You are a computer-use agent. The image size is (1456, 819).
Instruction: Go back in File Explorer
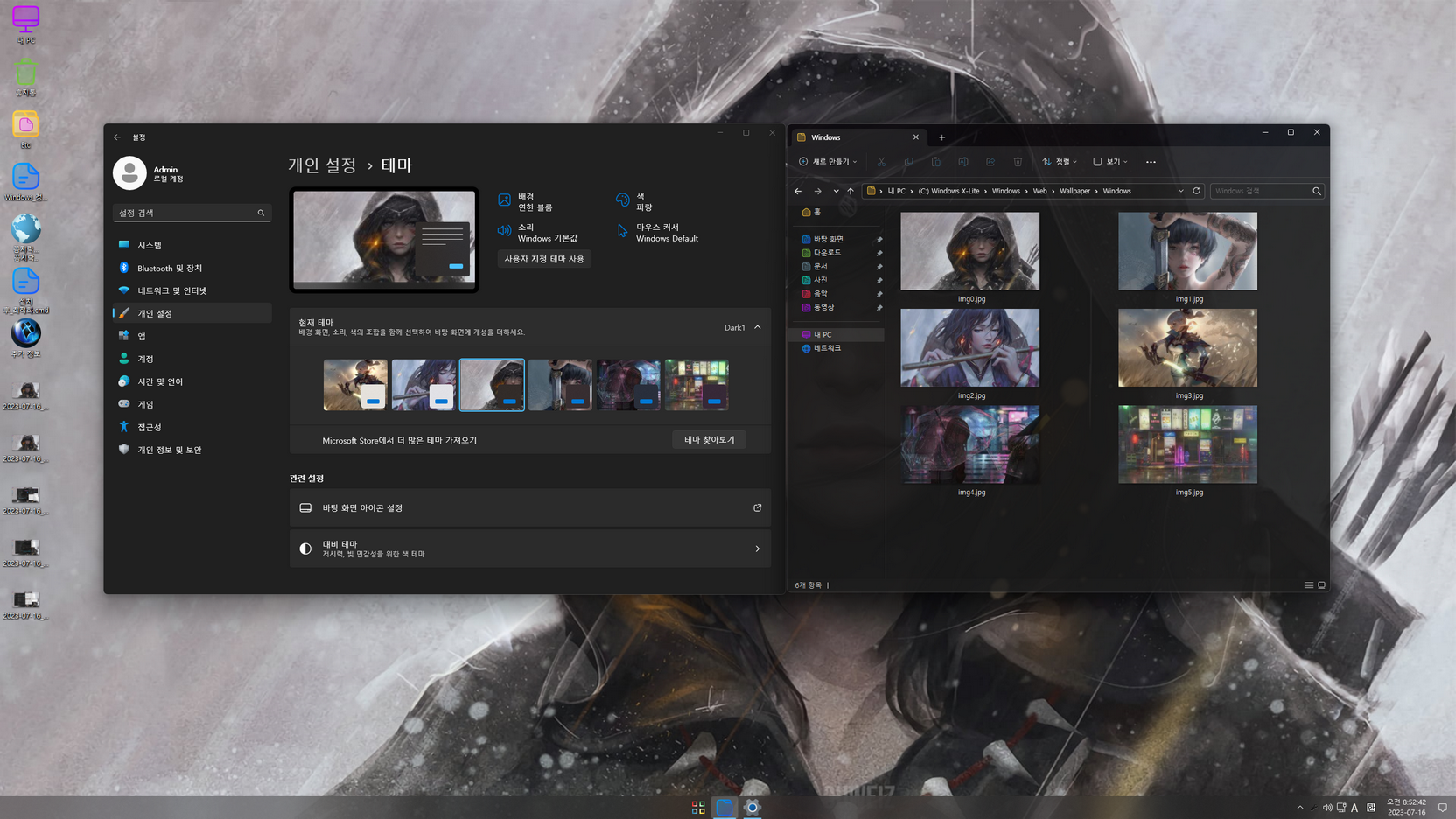tap(798, 191)
